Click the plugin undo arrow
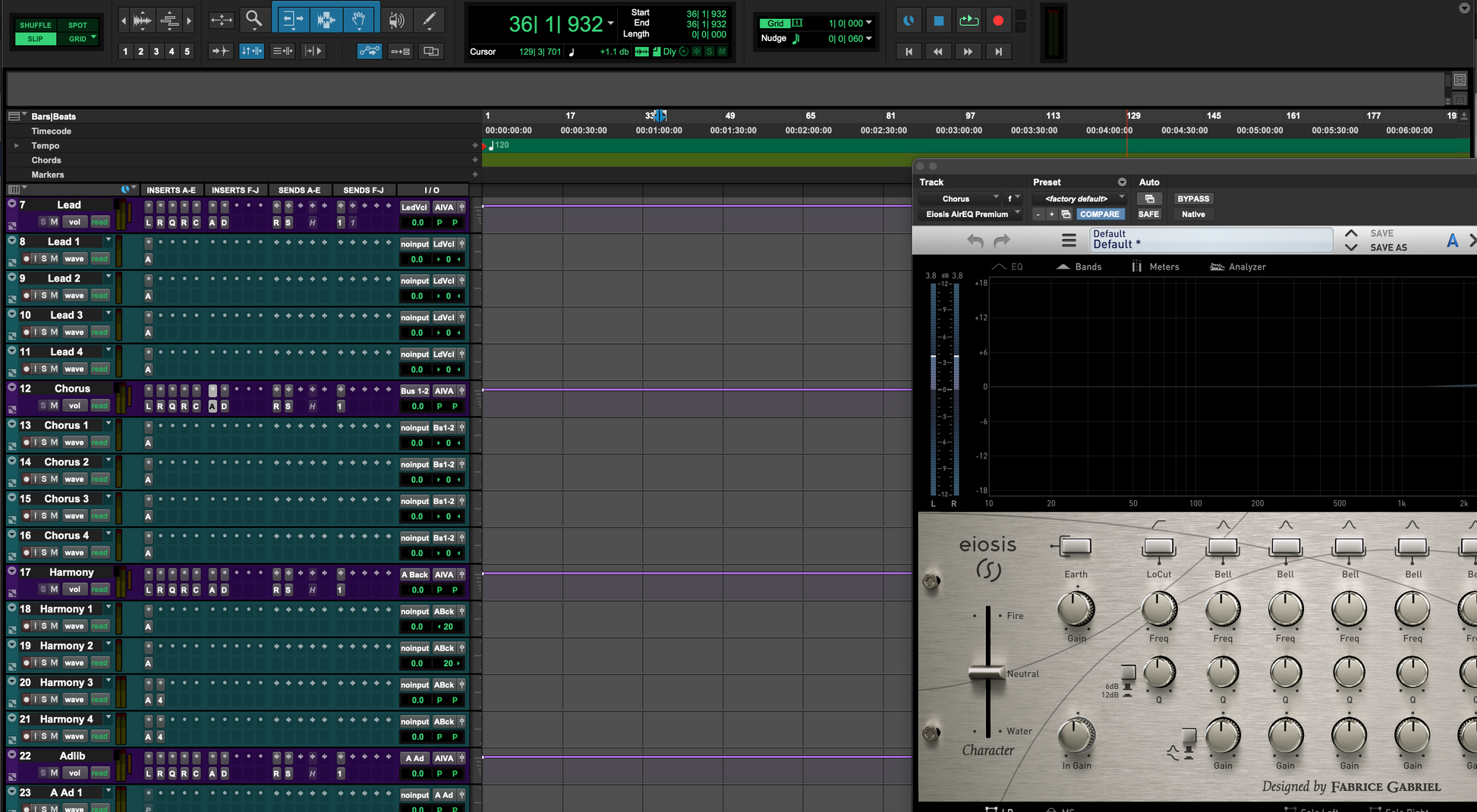The image size is (1477, 812). pos(975,241)
